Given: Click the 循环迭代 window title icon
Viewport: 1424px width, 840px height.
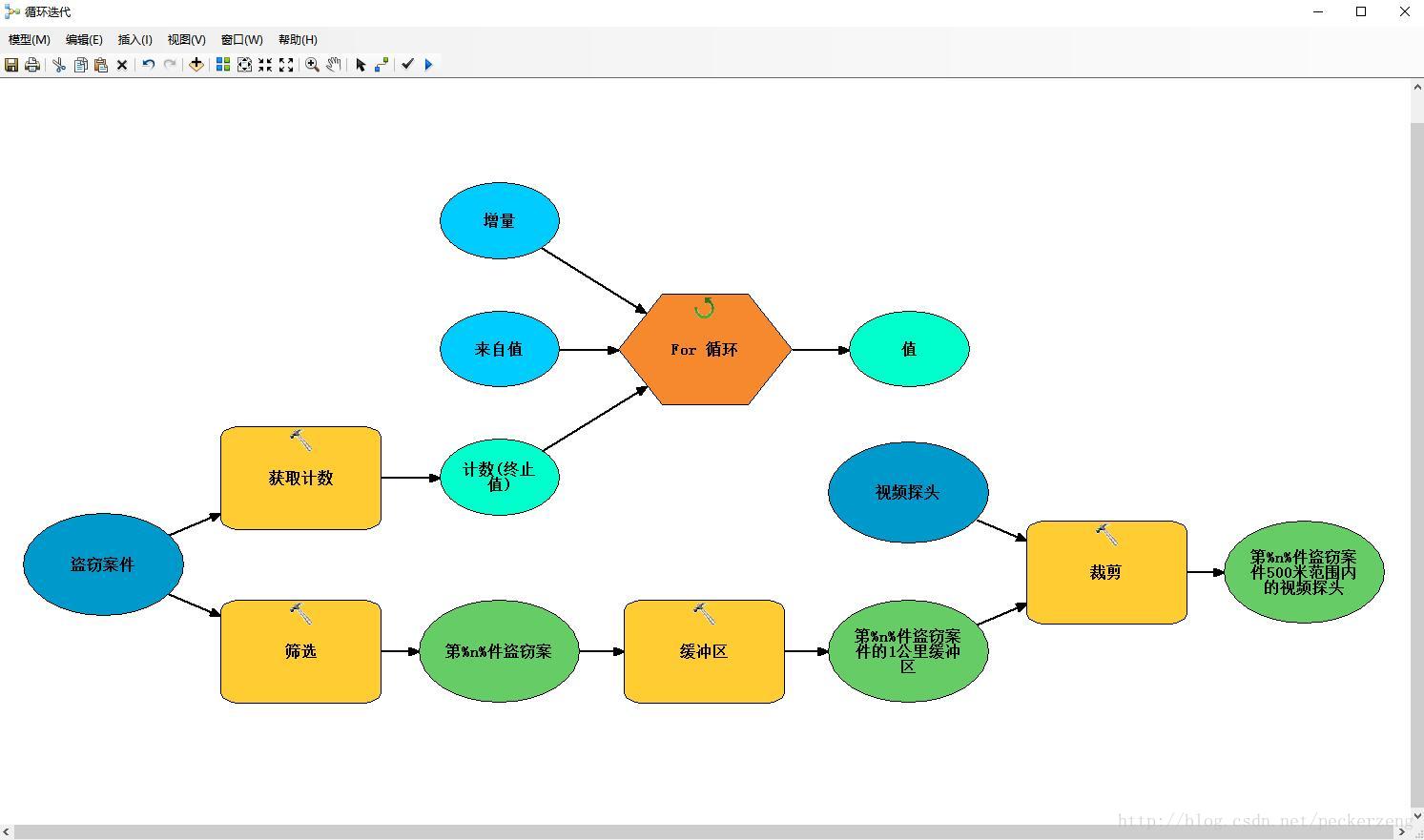Looking at the screenshot, I should 12,12.
